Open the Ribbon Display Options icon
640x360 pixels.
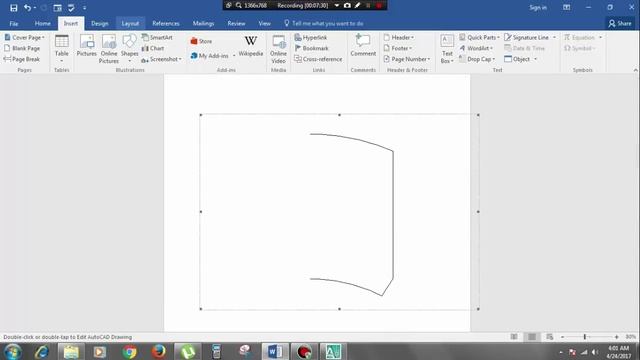pos(567,7)
